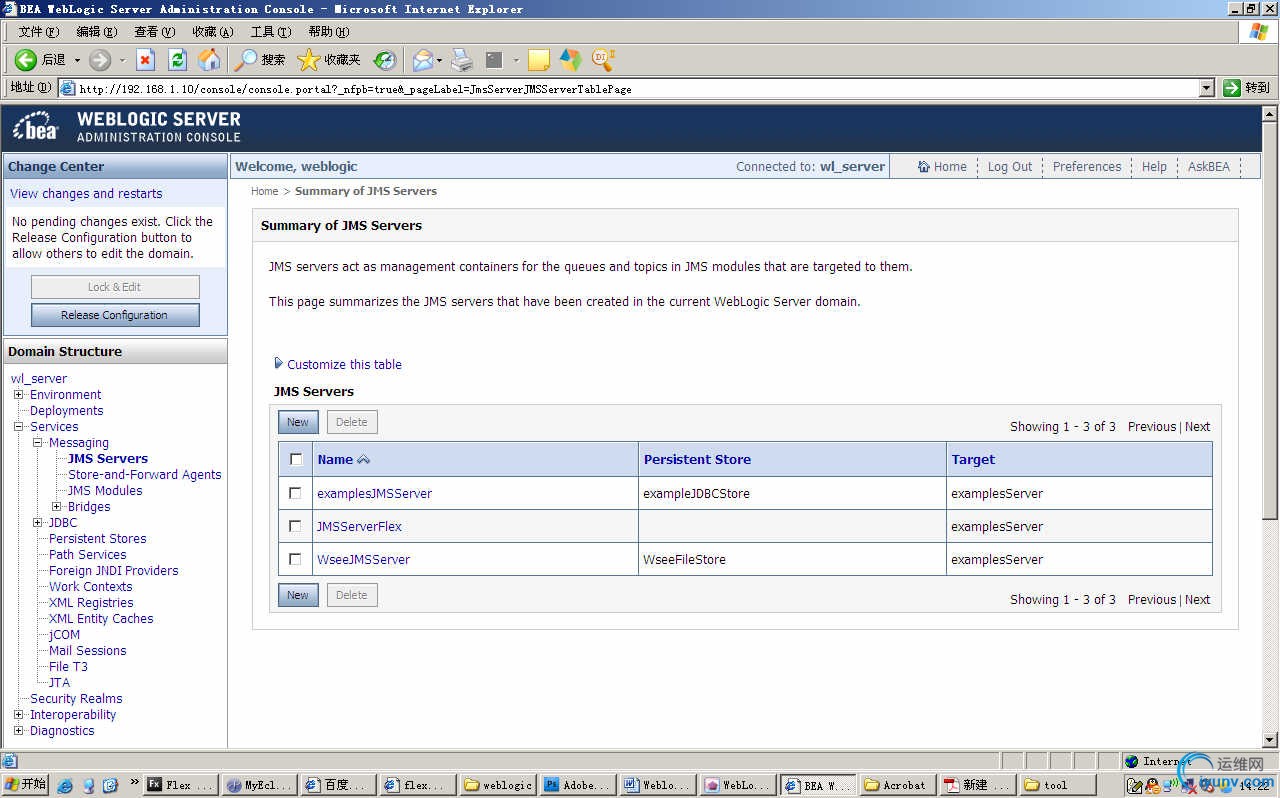Click the Messenger toolbar icon

tap(571, 60)
